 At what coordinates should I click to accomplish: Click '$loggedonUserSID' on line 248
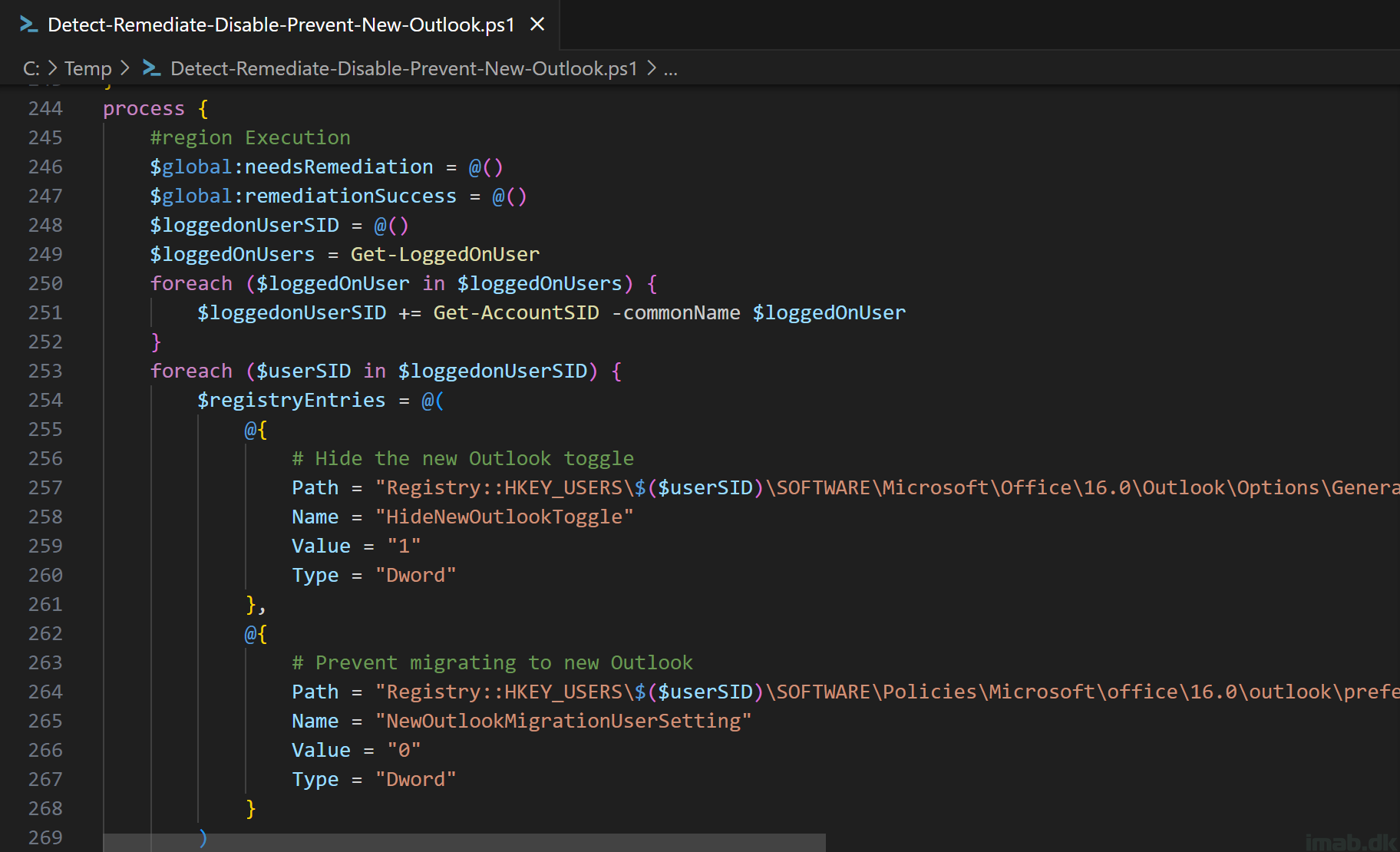[x=244, y=226]
